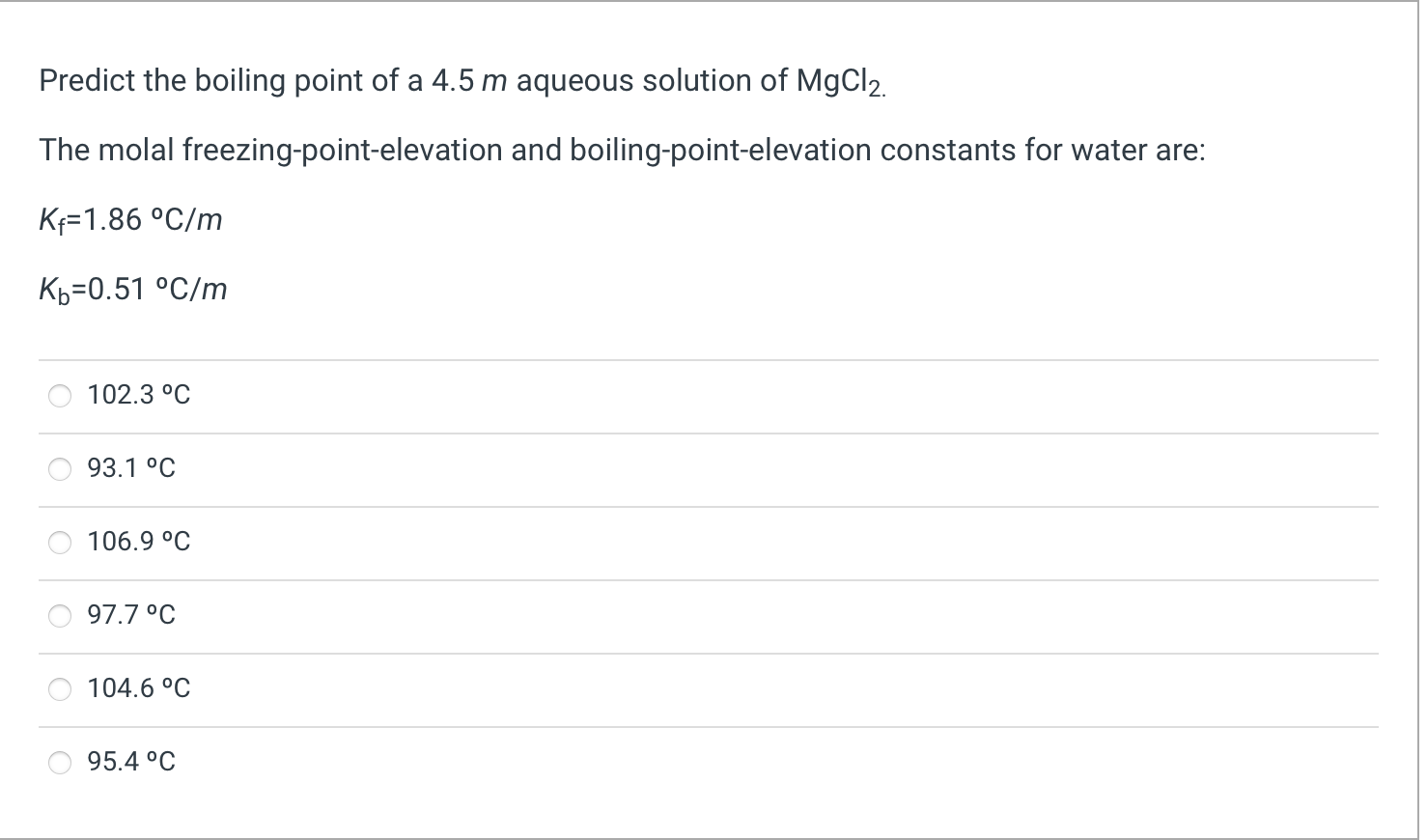Select the 104.6 °C answer option
Viewport: 1427px width, 840px height.
tap(59, 689)
